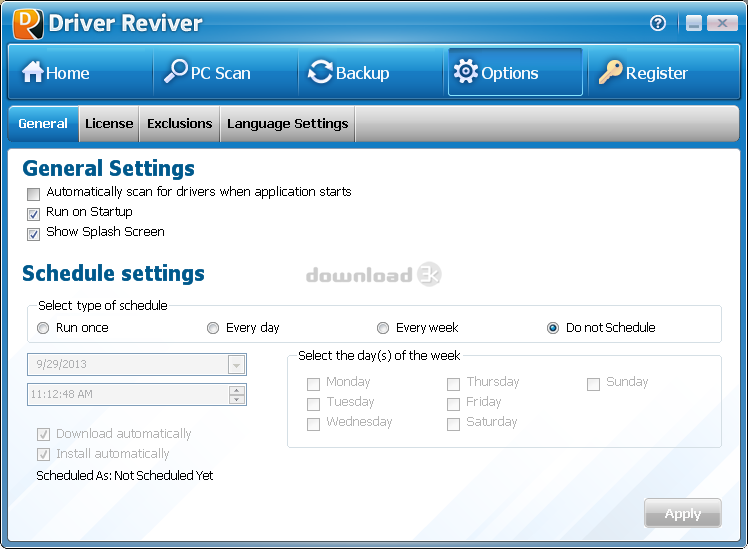
Task: Switch to the General tab
Action: pyautogui.click(x=43, y=124)
